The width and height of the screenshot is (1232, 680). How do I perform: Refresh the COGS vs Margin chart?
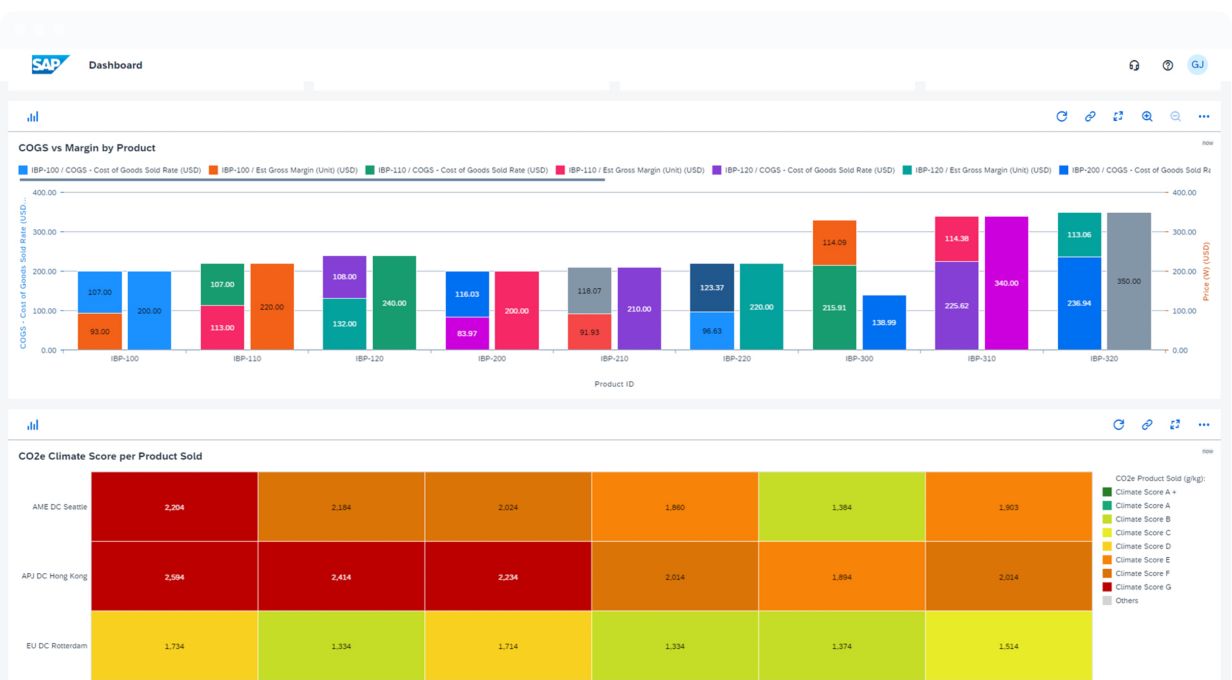[x=1061, y=117]
